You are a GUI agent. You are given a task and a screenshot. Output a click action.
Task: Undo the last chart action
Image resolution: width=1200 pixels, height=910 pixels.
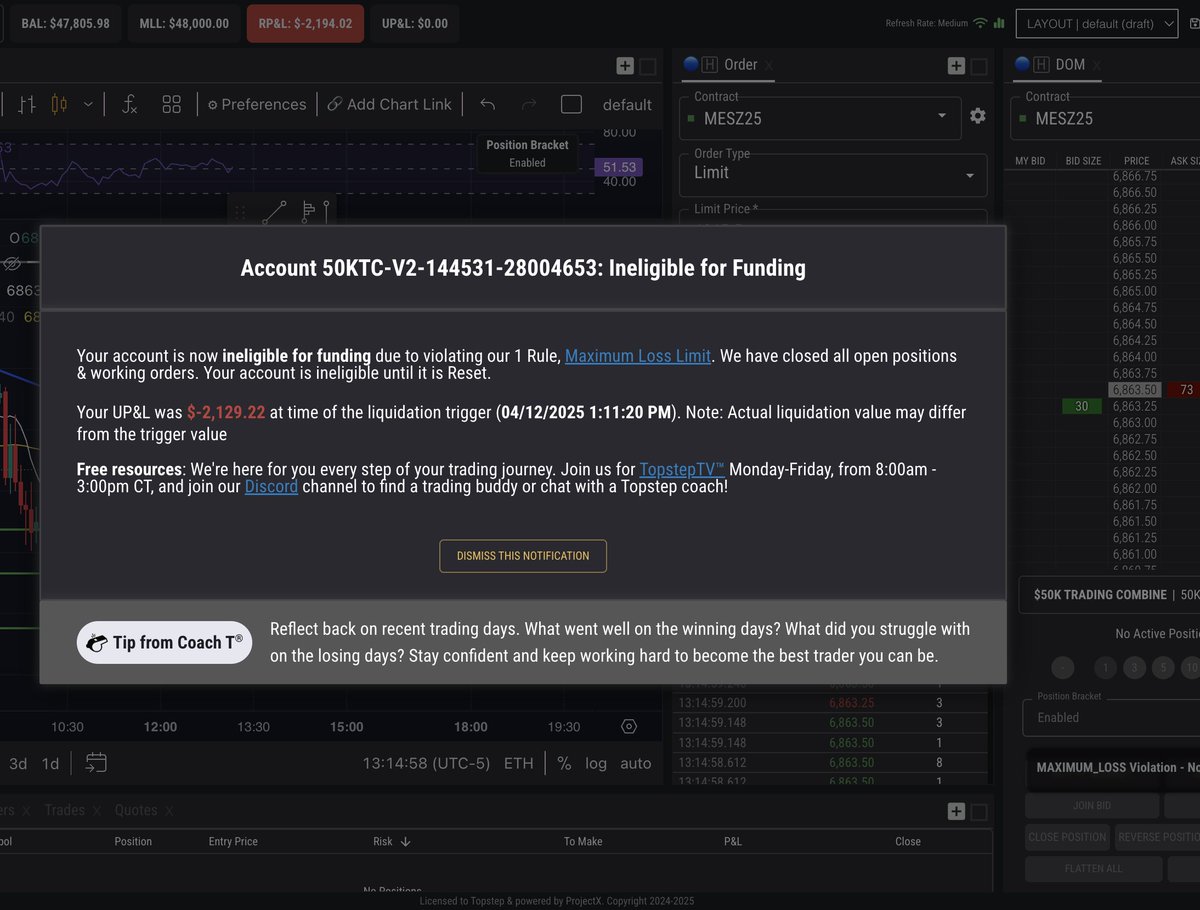pyautogui.click(x=488, y=104)
